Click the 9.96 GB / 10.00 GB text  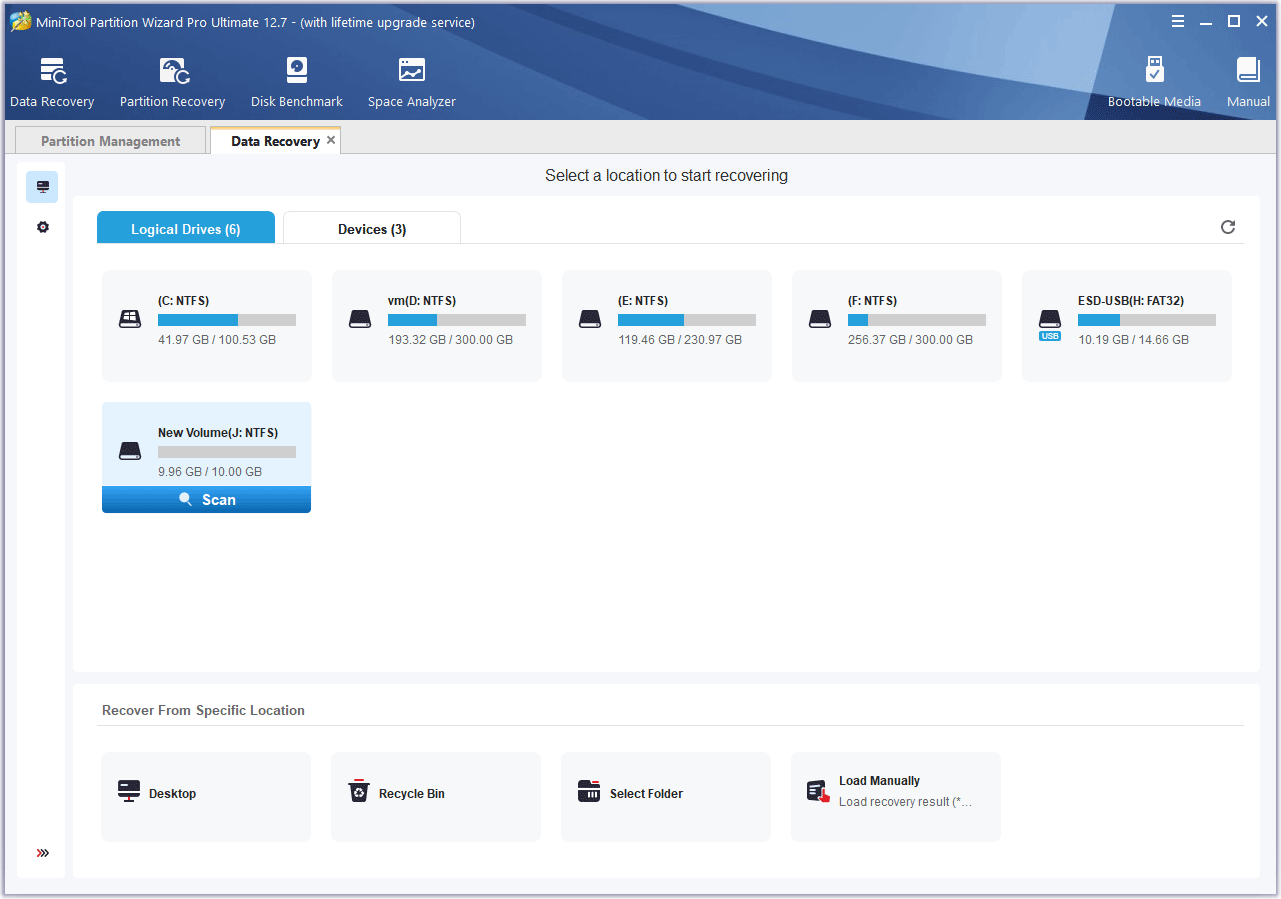(210, 472)
